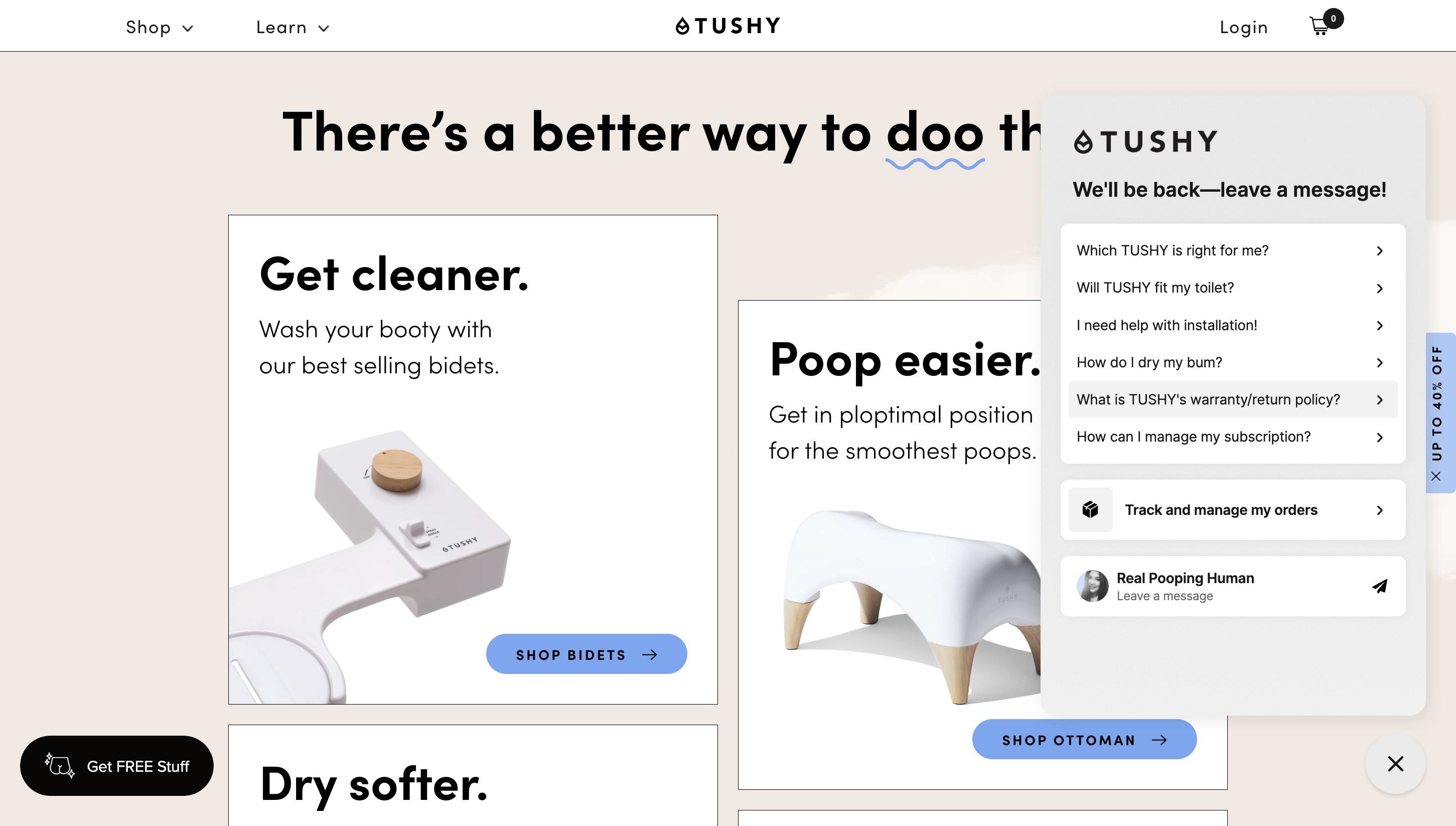Click the Login link
Image resolution: width=1456 pixels, height=826 pixels.
point(1243,27)
